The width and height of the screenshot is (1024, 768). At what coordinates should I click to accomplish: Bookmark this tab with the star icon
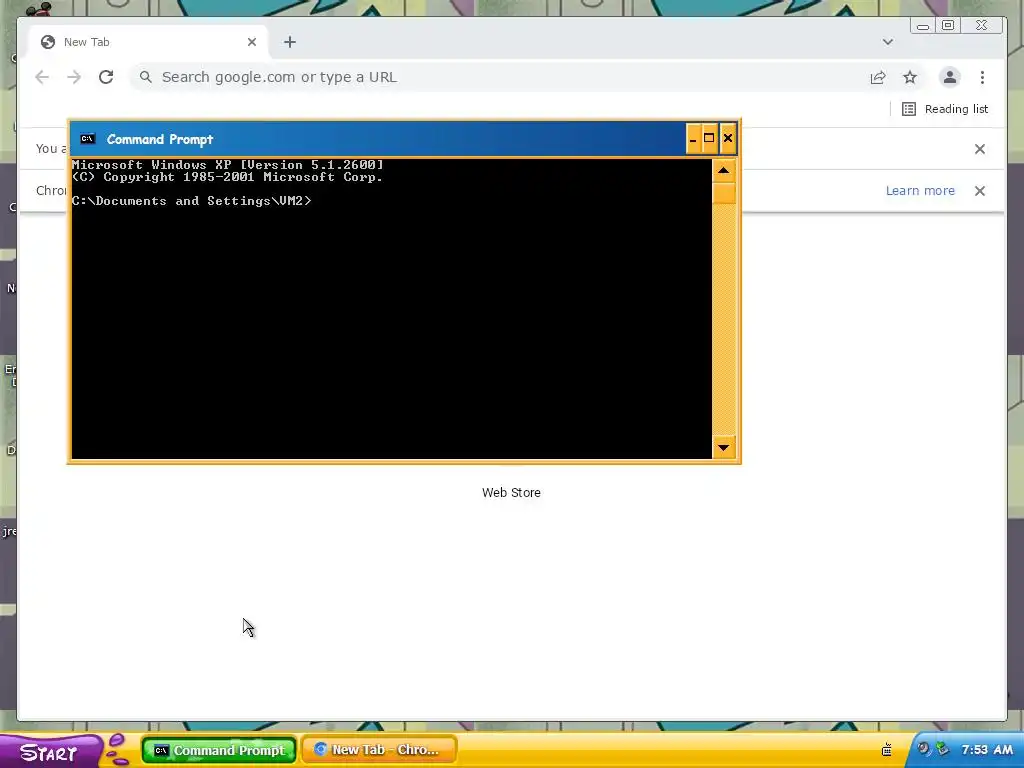tap(910, 77)
